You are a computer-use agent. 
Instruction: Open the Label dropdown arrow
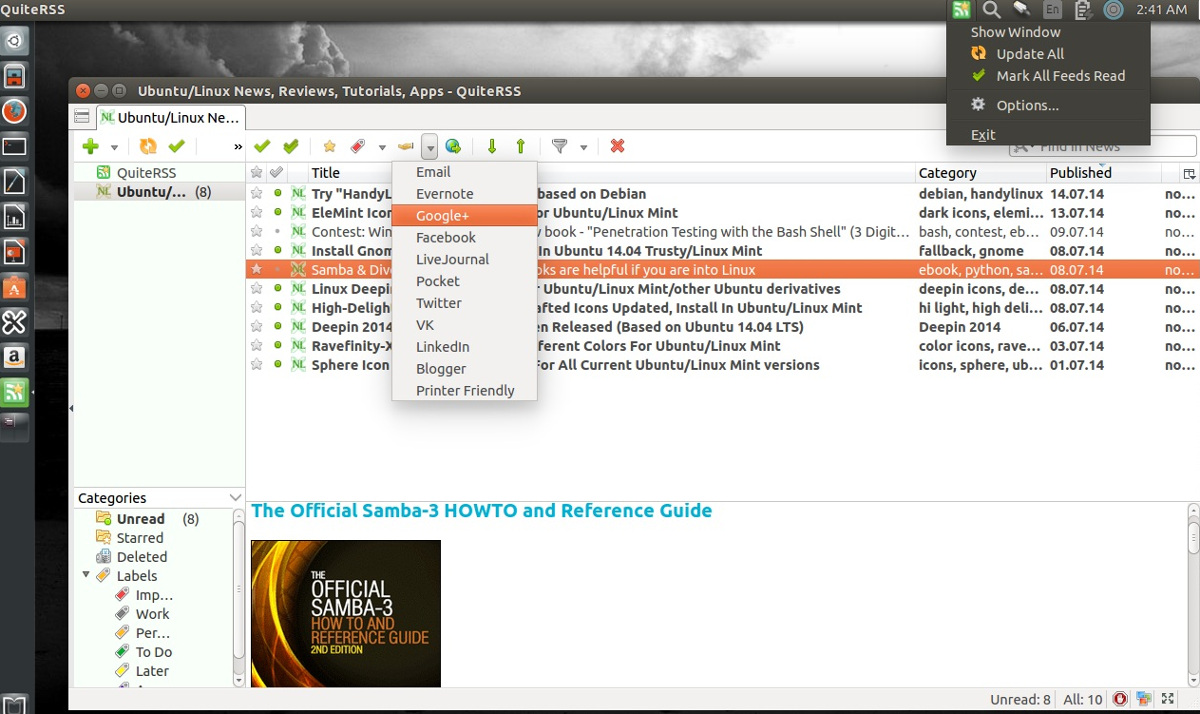(x=382, y=148)
